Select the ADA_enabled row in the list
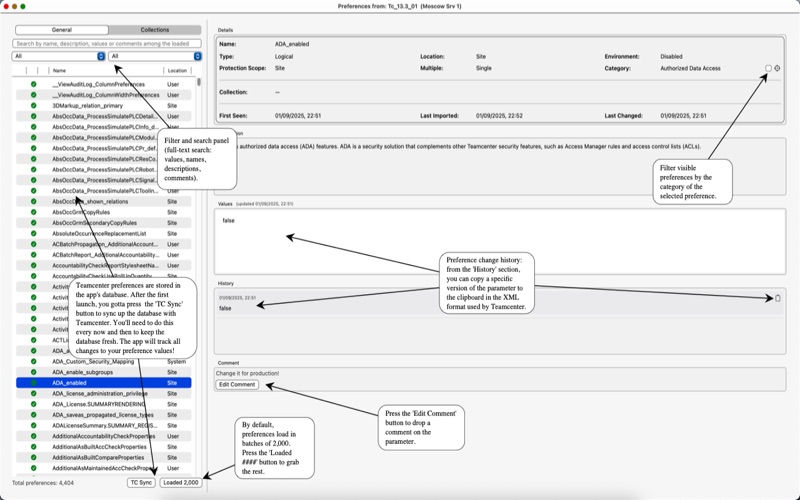 (x=104, y=383)
